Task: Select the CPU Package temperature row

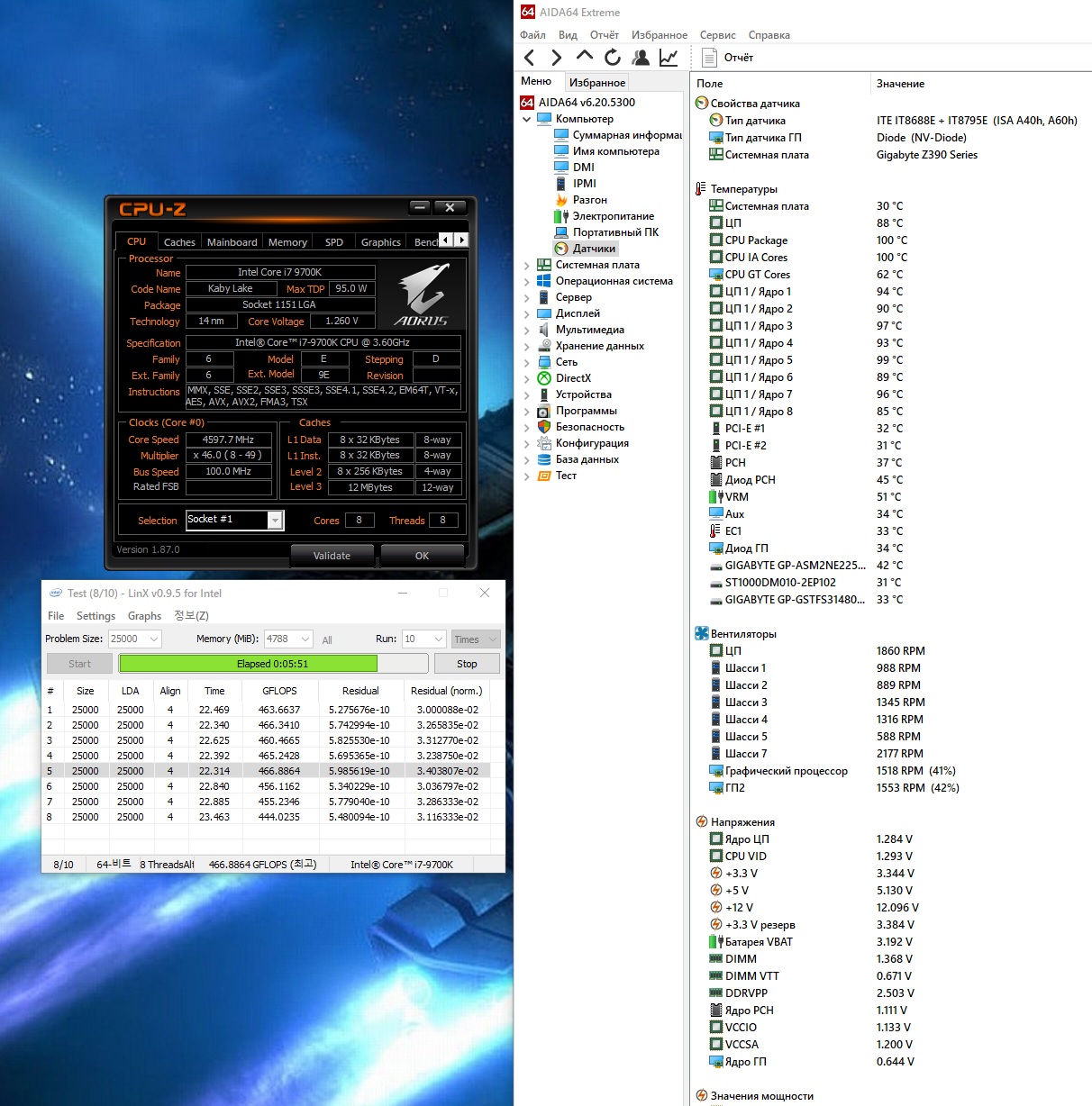Action: point(891,240)
